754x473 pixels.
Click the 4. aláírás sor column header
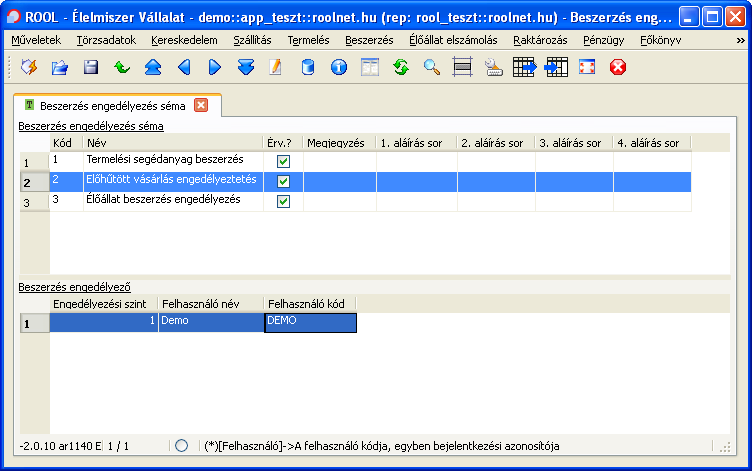[x=652, y=143]
